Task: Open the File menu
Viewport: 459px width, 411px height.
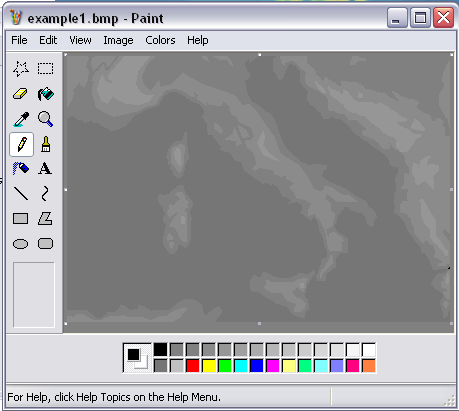Action: coord(19,40)
